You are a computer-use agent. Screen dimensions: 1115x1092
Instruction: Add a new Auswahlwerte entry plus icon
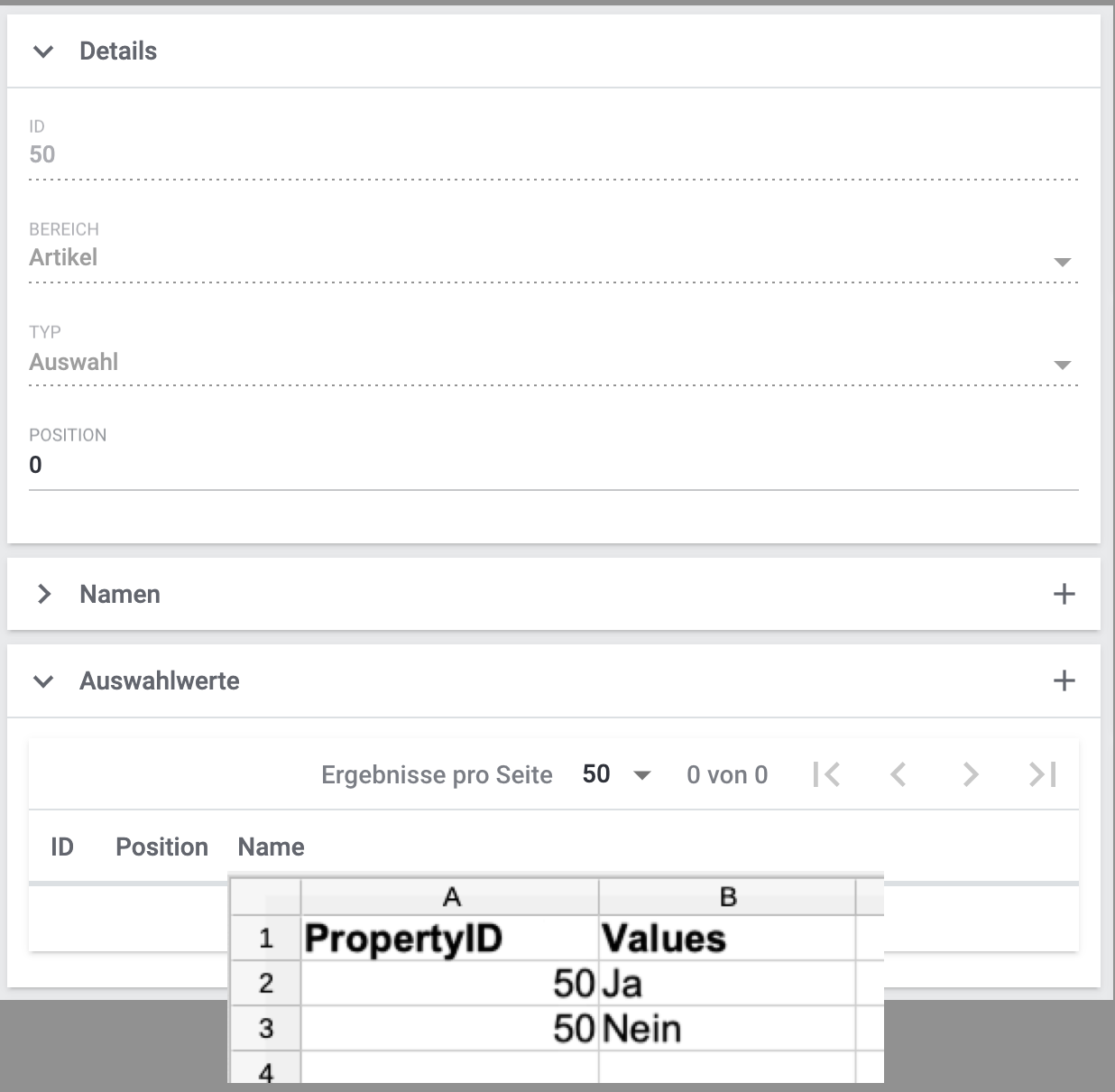click(1064, 680)
